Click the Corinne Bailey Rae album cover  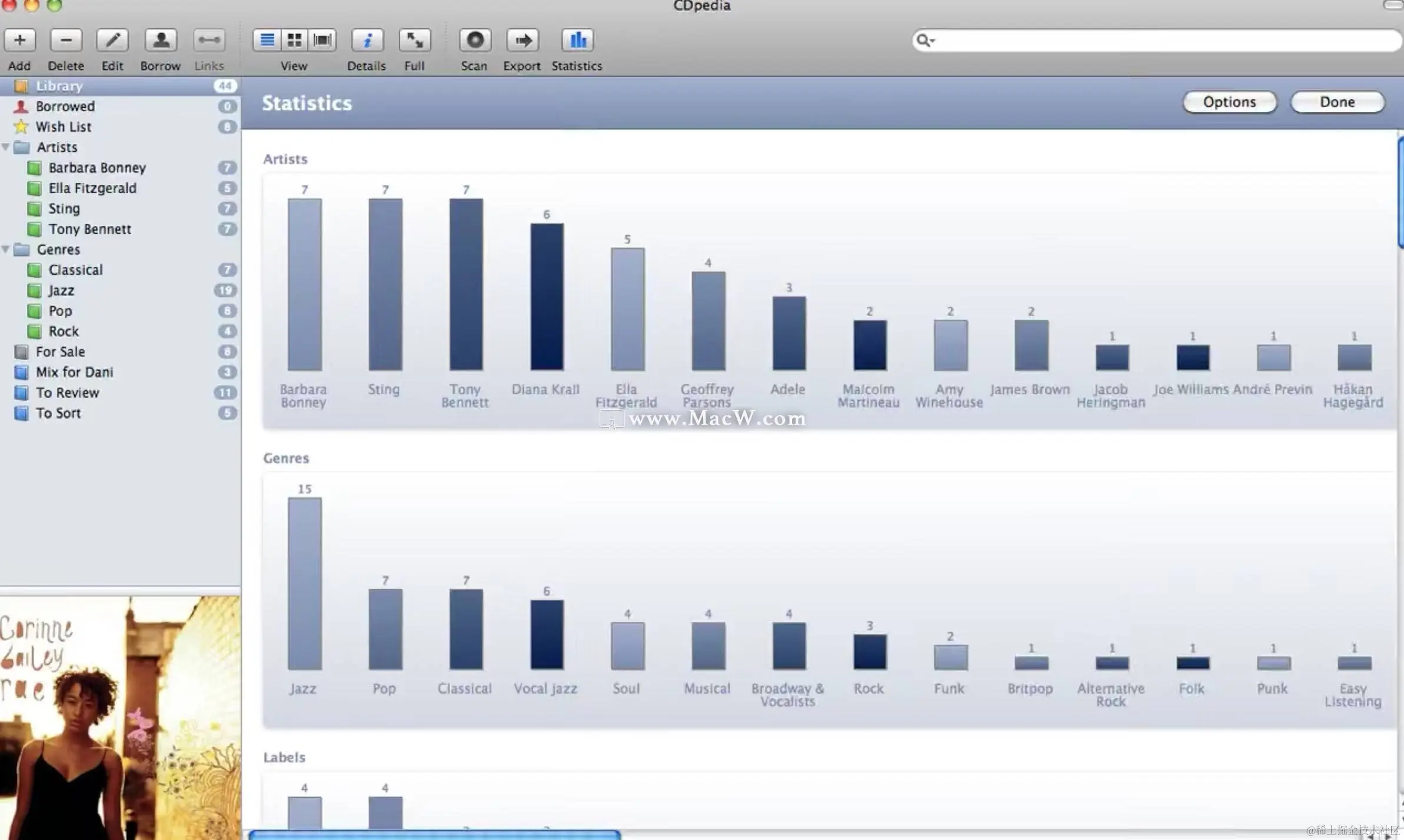(x=120, y=718)
